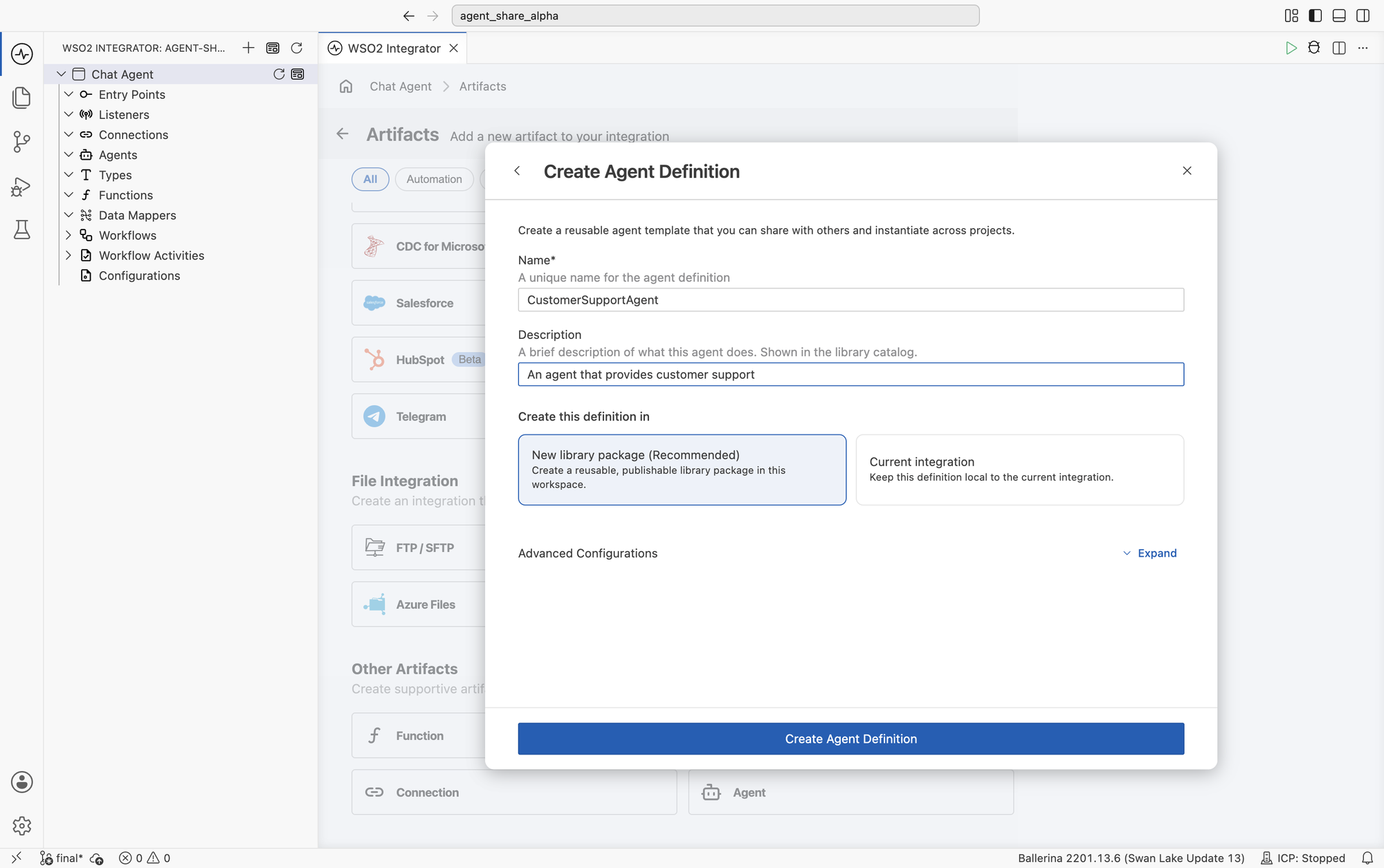This screenshot has width=1384, height=868.
Task: Run the integration with the play icon
Action: (x=1291, y=48)
